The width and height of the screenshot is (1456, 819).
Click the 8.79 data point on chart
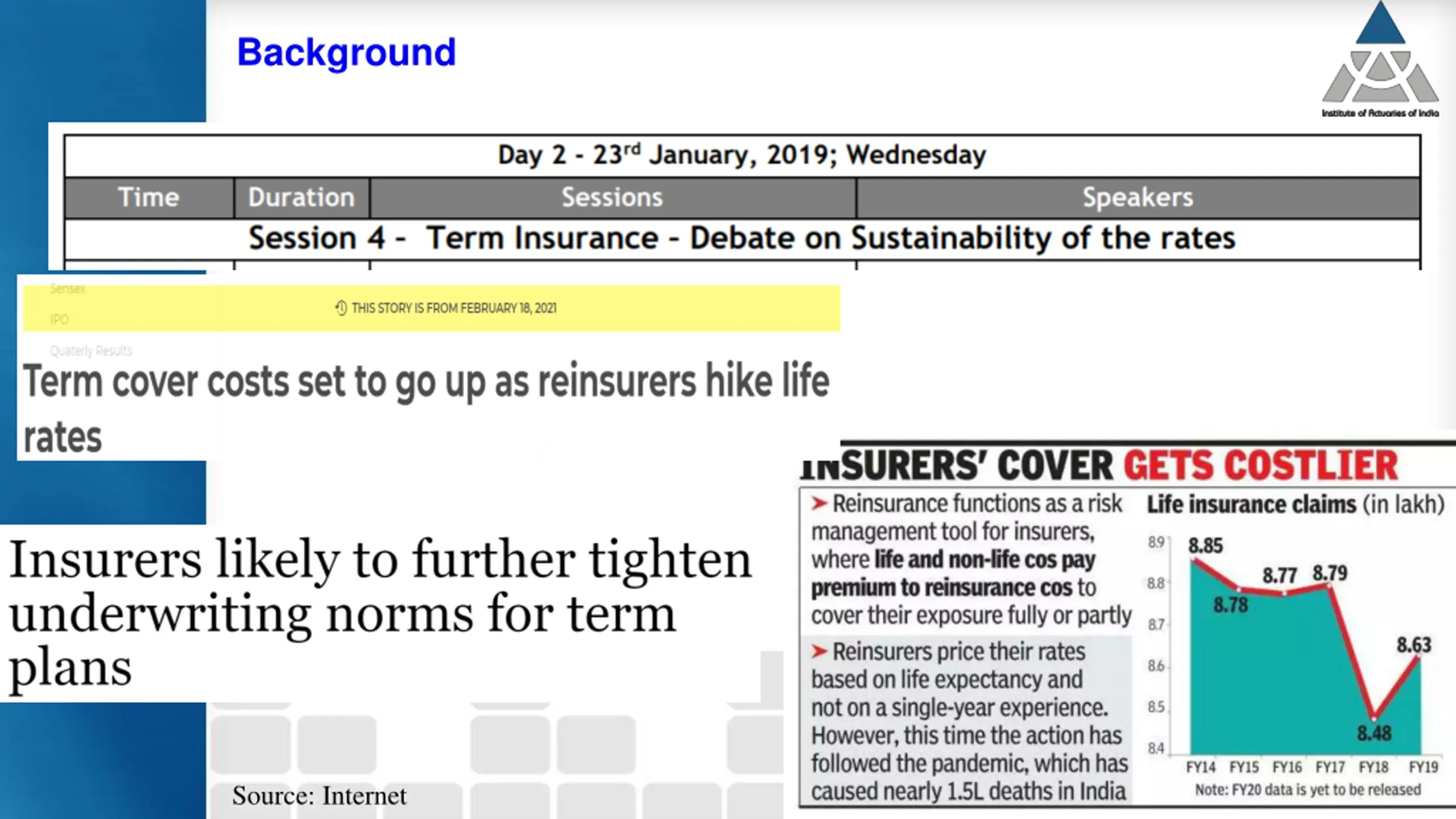point(1330,586)
